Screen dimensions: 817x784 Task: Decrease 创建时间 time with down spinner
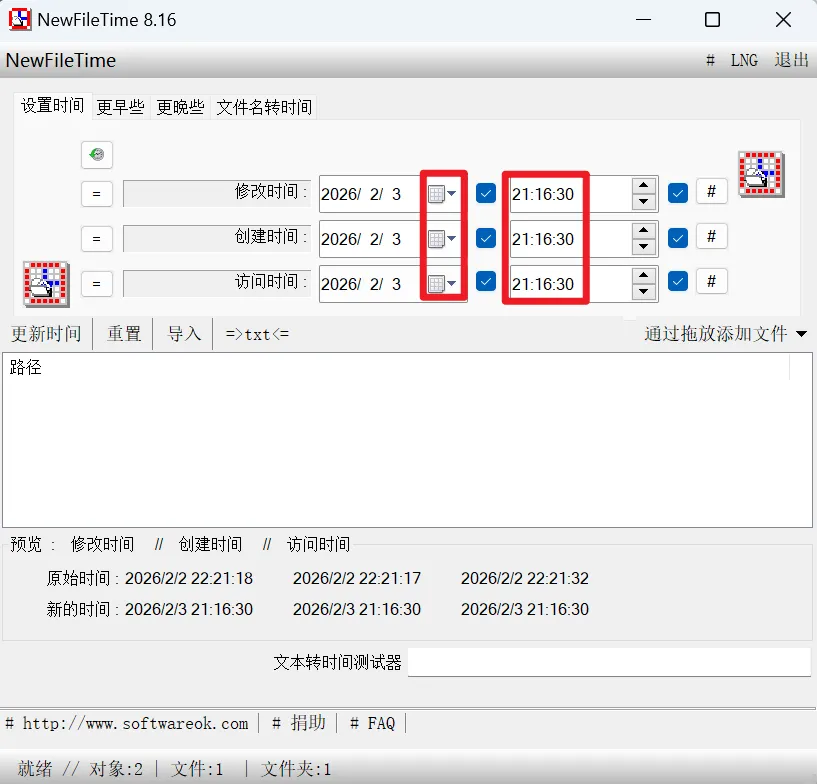643,246
